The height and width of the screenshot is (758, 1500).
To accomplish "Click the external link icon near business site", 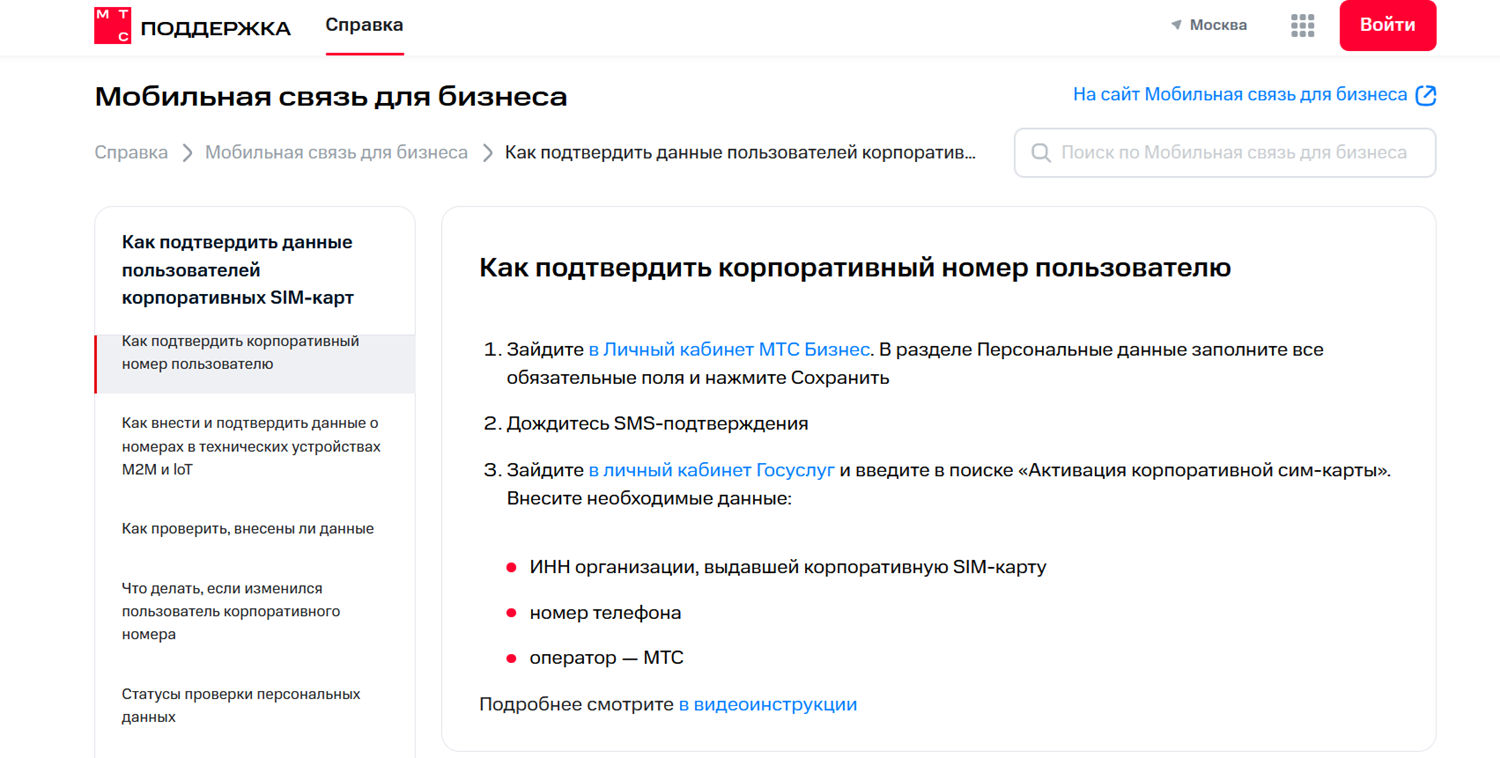I will coord(1426,95).
